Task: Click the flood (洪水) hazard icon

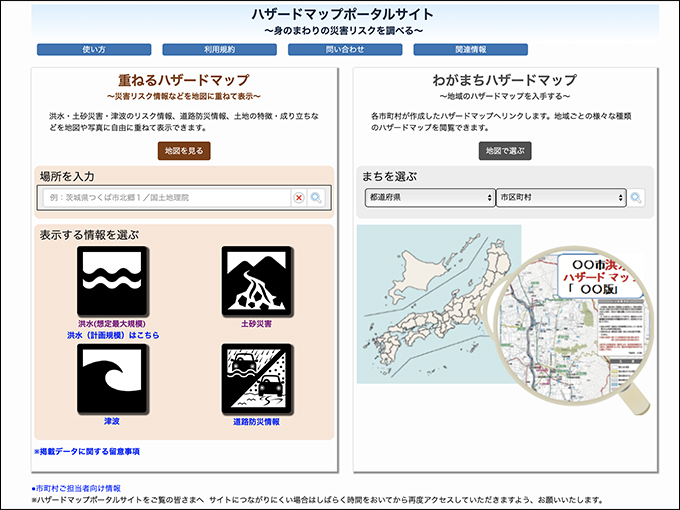Action: pos(113,281)
